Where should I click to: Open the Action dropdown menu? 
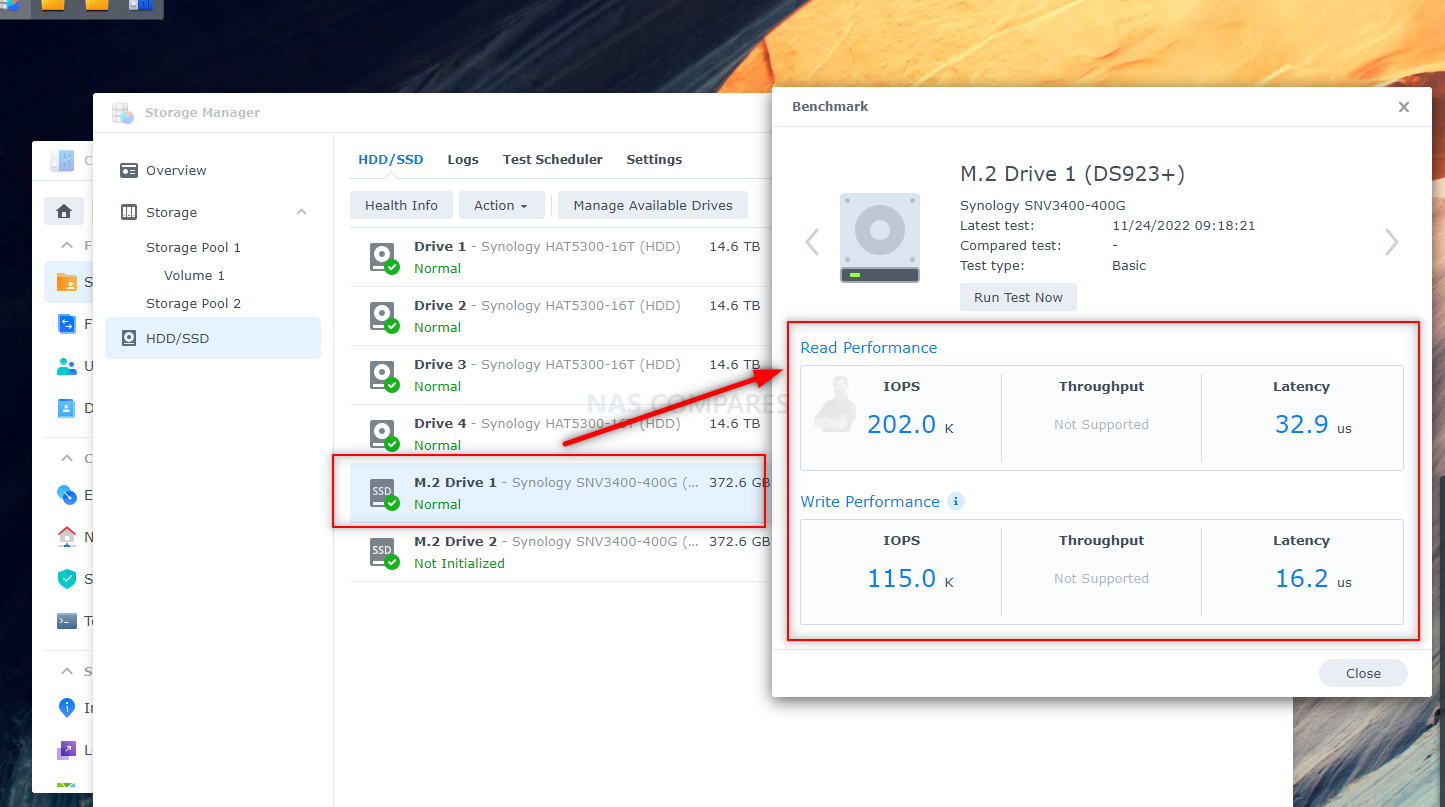[501, 205]
